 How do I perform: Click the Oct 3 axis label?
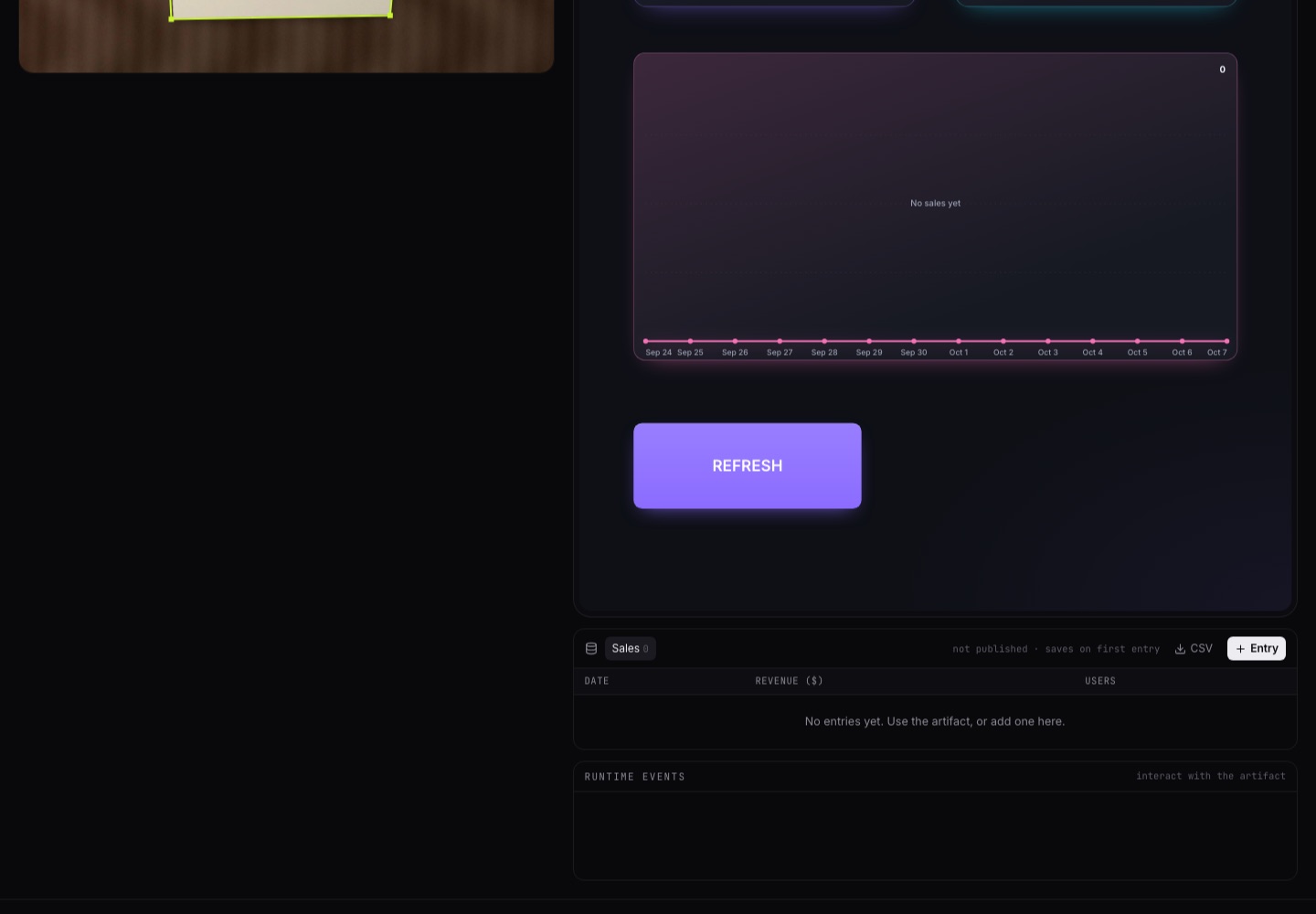tap(1048, 353)
